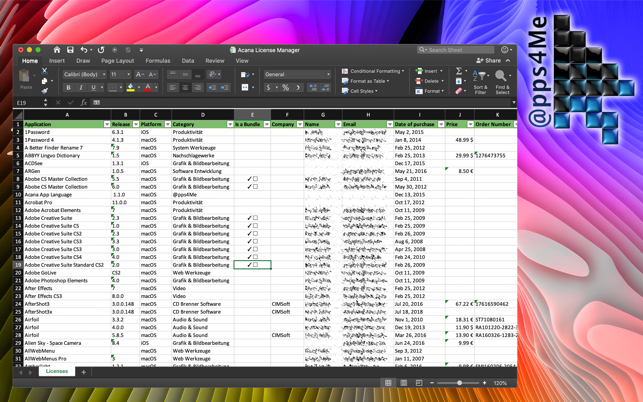643x402 pixels.
Task: Adjust the zoom slider handle
Action: click(x=460, y=383)
